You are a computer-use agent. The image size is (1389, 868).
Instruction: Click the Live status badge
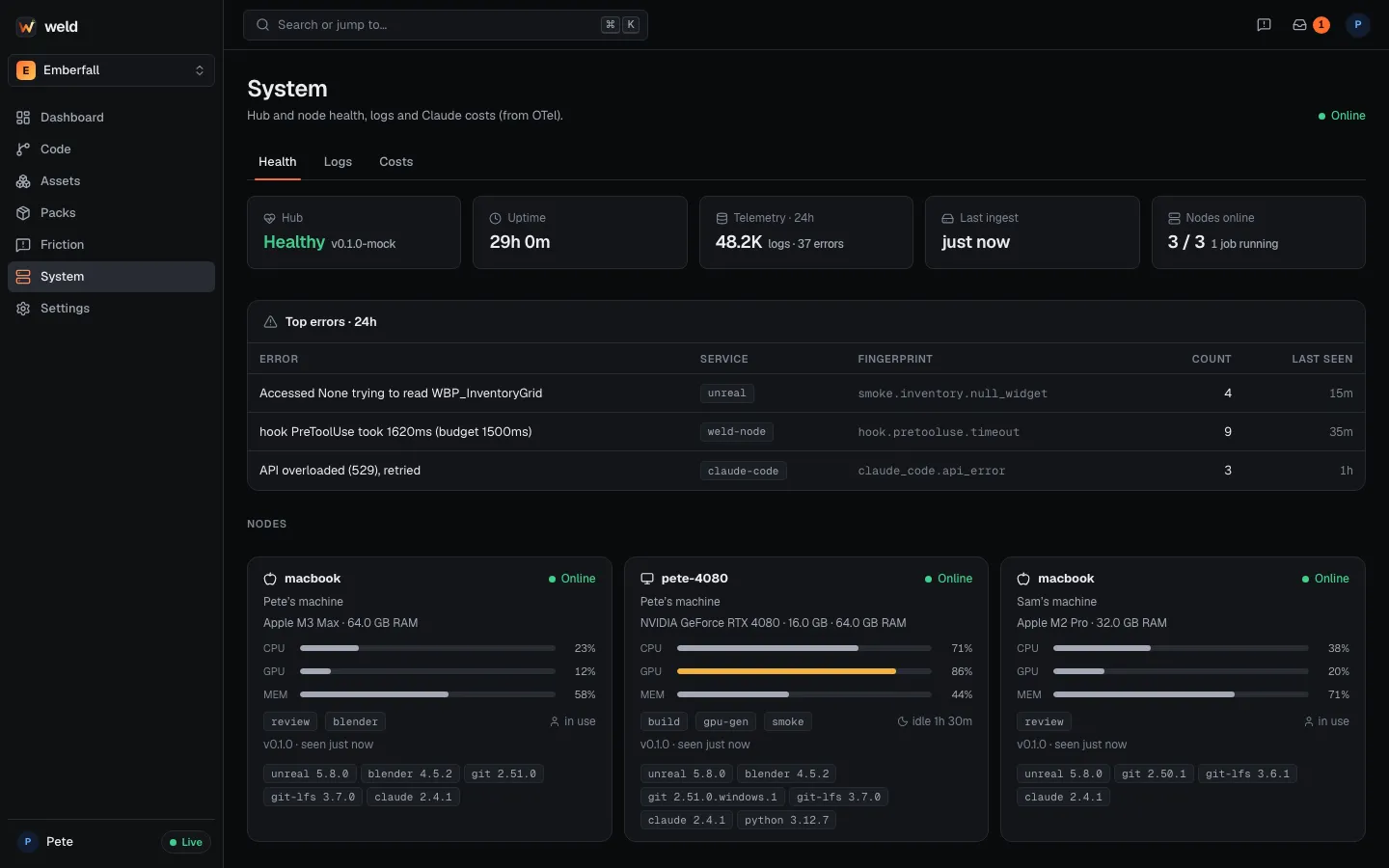tap(186, 842)
